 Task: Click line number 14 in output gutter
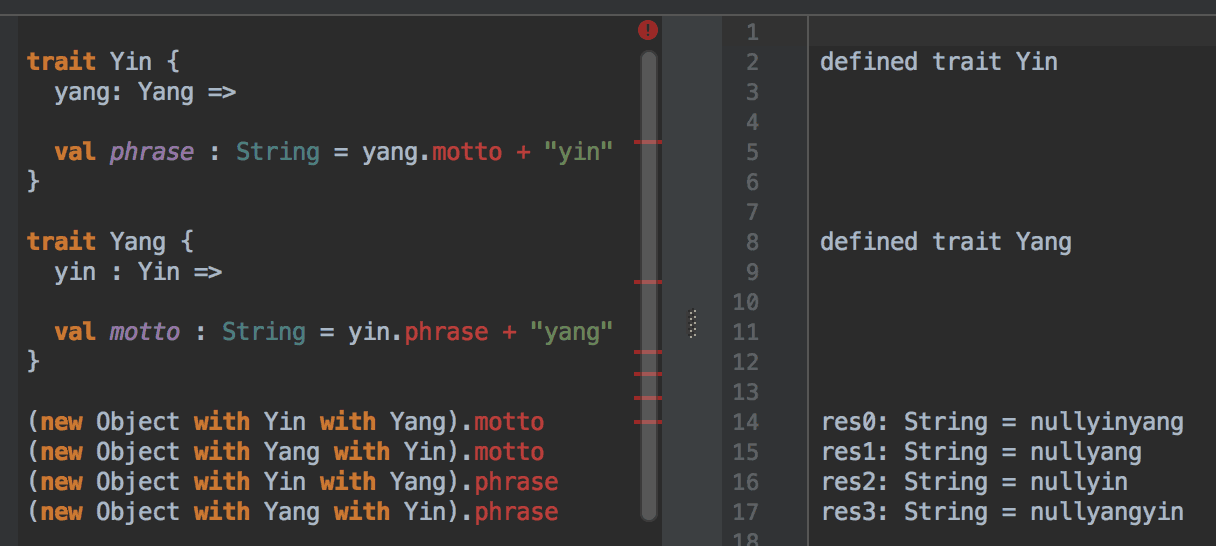pos(746,422)
